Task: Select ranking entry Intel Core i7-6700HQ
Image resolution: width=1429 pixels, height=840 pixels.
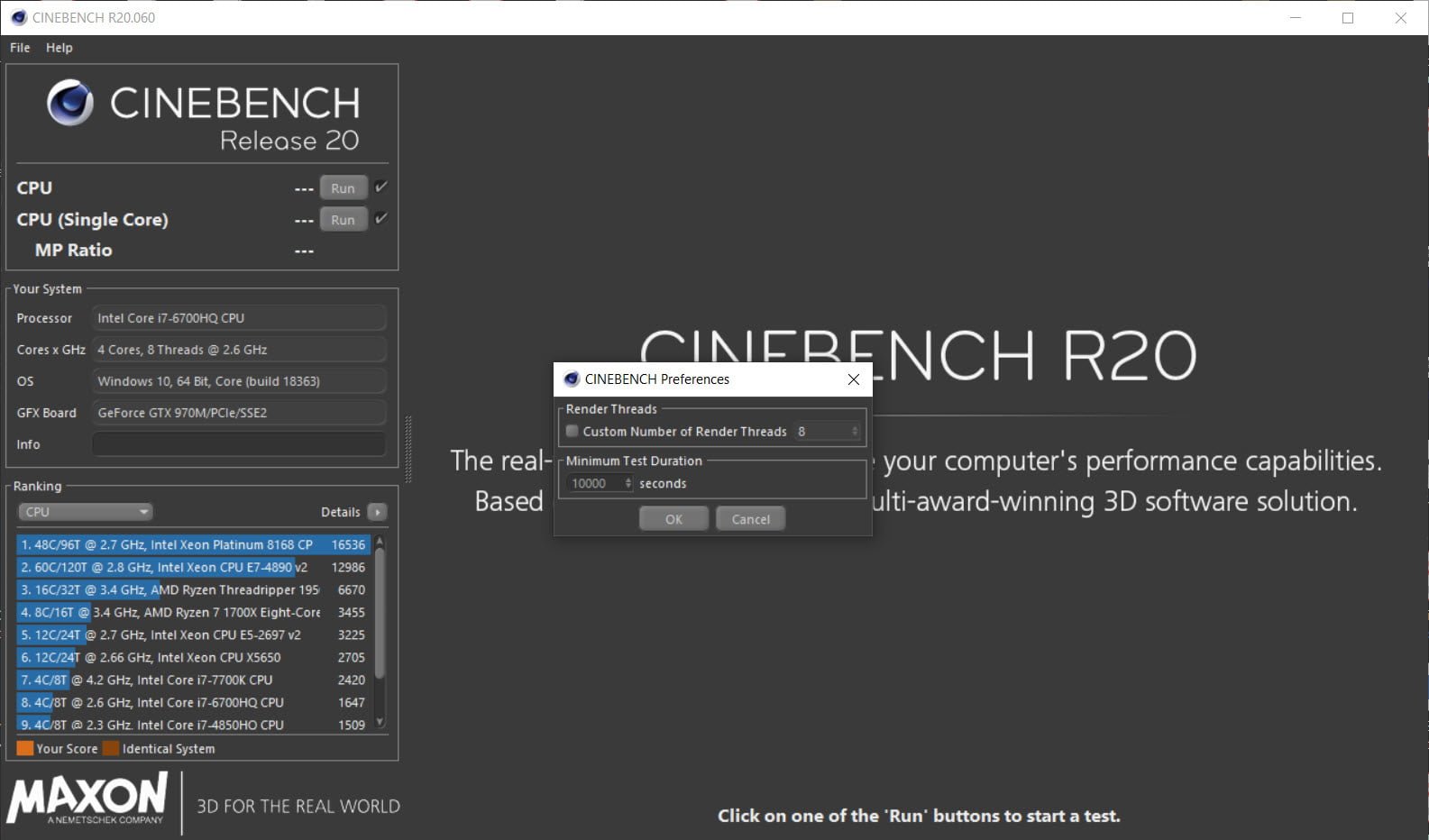Action: 193,703
